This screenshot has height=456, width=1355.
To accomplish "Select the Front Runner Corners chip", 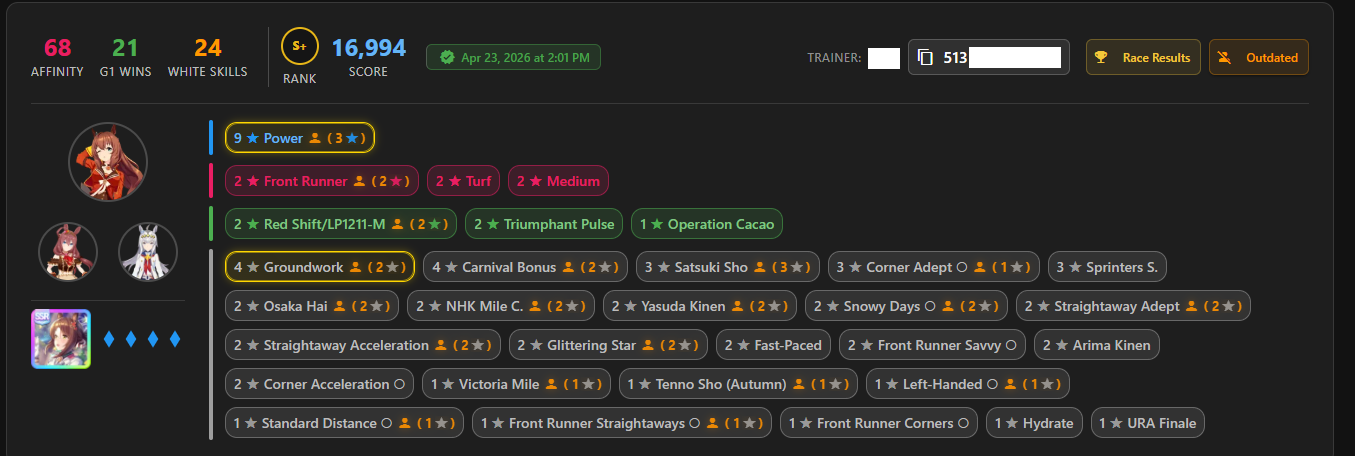I will point(879,423).
